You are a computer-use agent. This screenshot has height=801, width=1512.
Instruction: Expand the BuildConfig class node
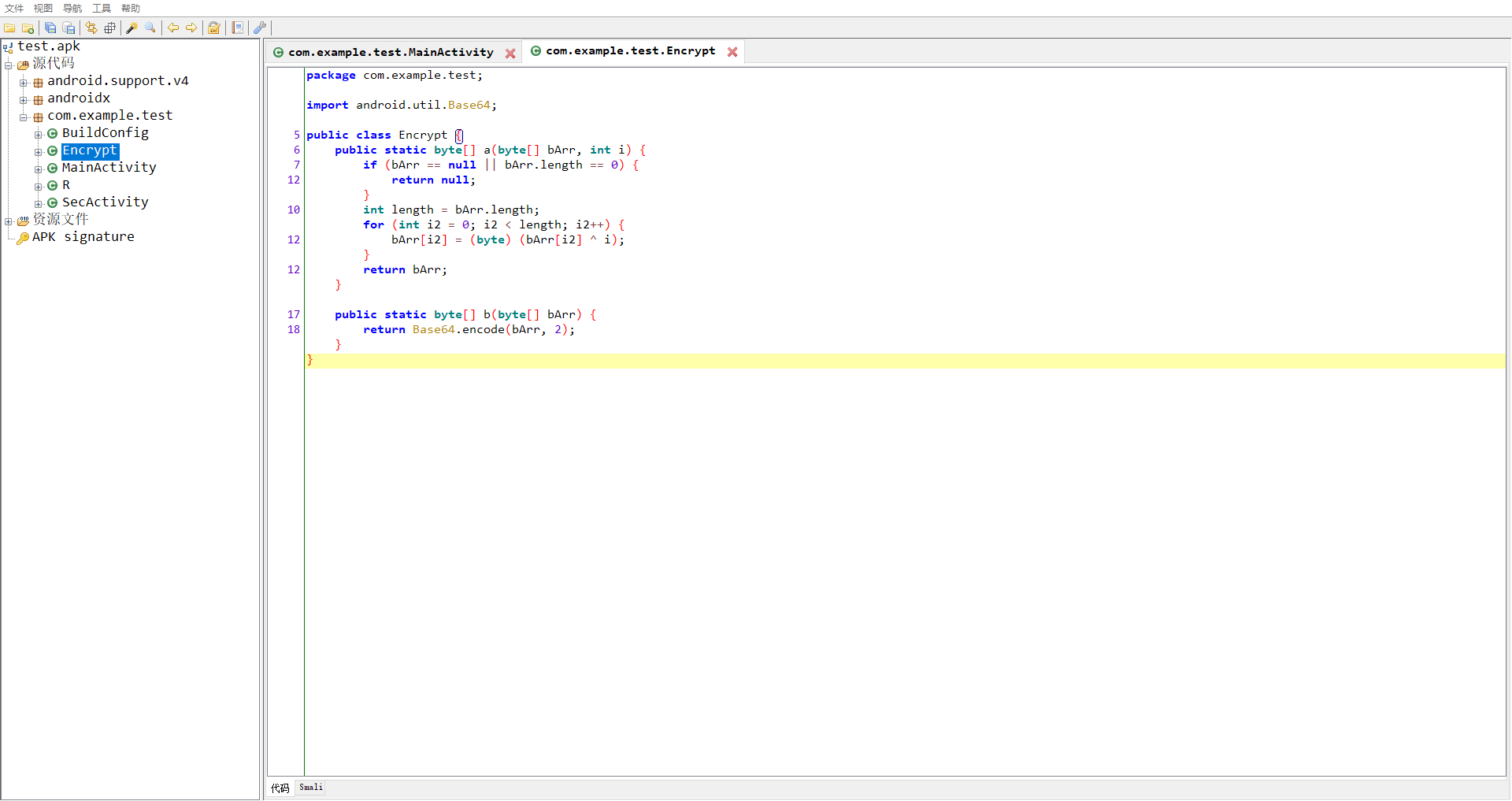point(38,135)
